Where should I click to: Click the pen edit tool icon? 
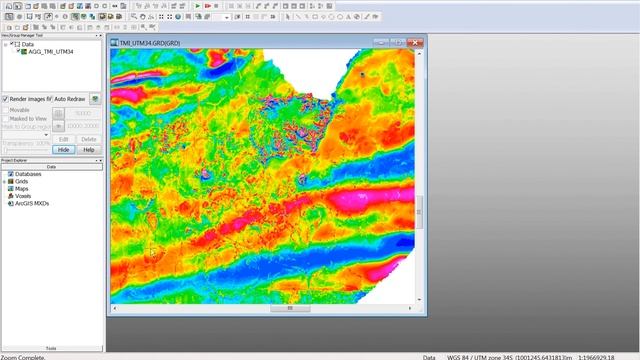click(367, 17)
